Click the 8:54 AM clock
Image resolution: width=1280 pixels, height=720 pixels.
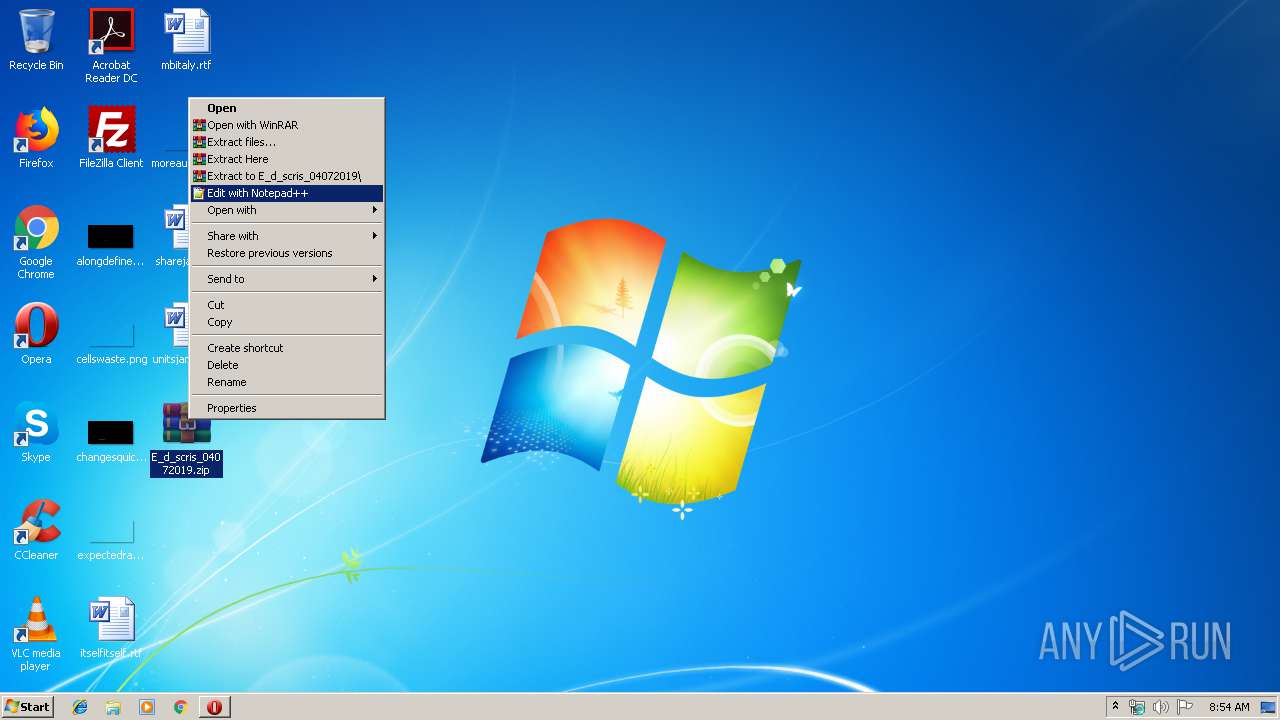(1229, 707)
